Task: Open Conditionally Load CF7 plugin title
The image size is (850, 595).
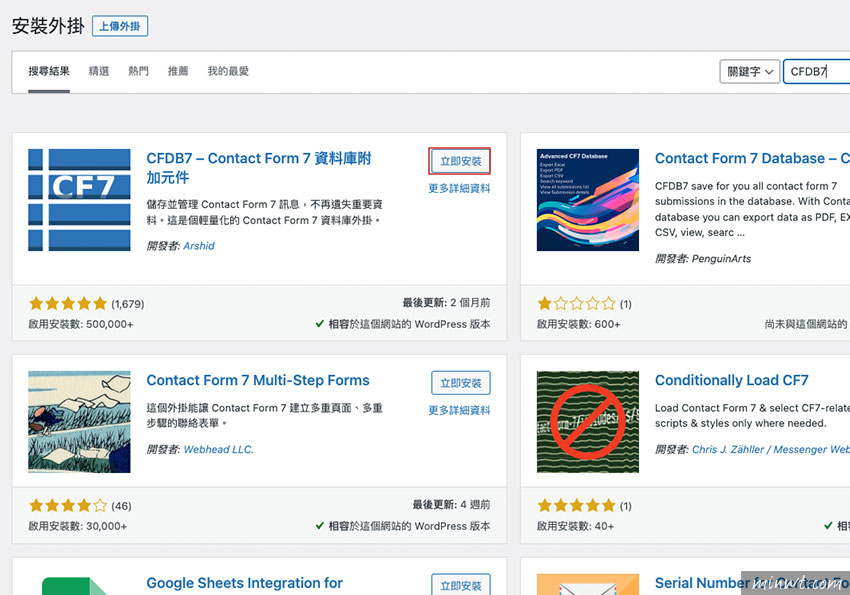Action: 731,380
